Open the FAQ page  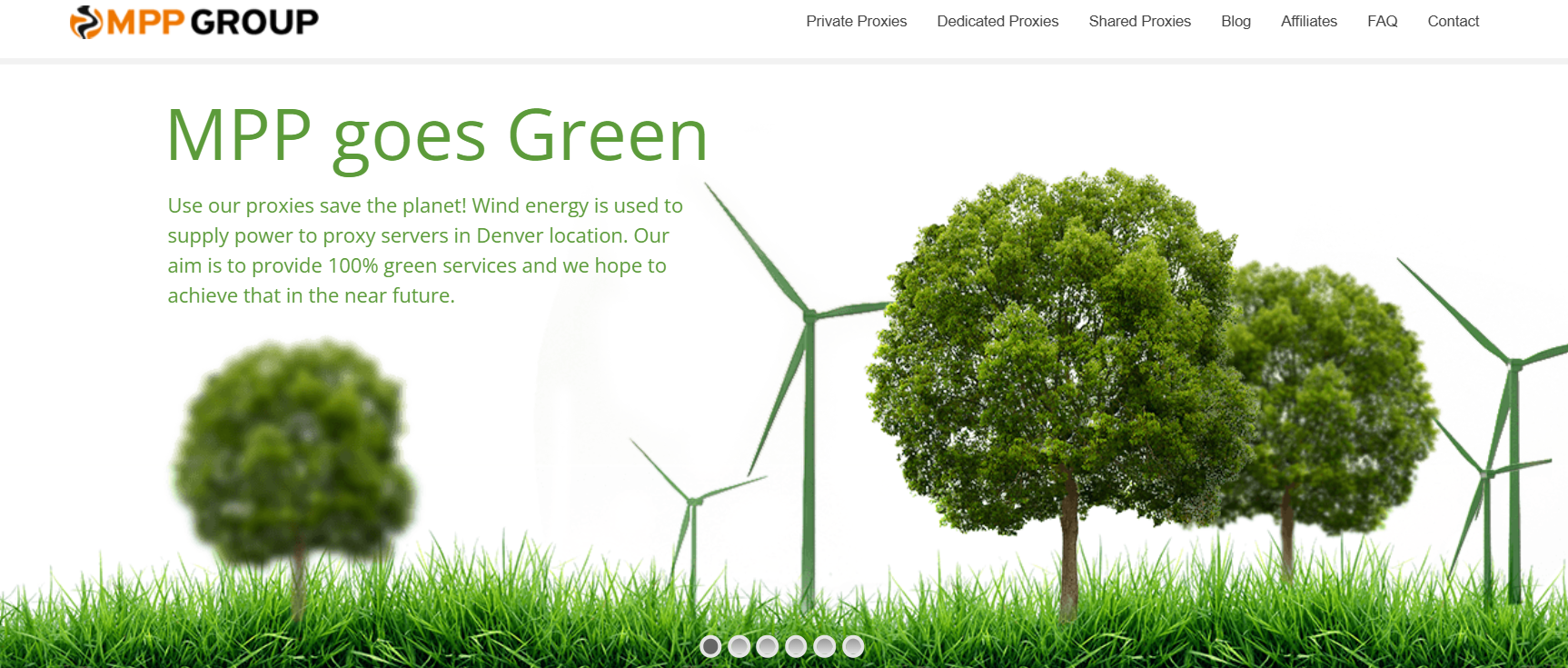1382,21
